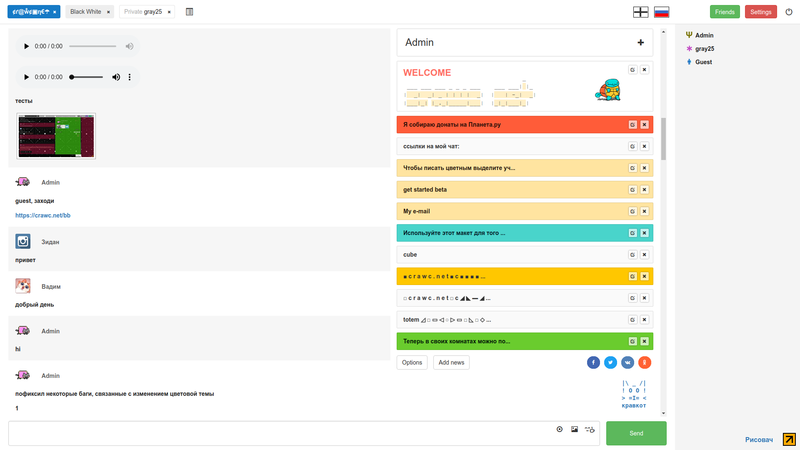The height and width of the screenshot is (450, 800).
Task: Click the second audio player's volume slider
Action: [x=86, y=77]
